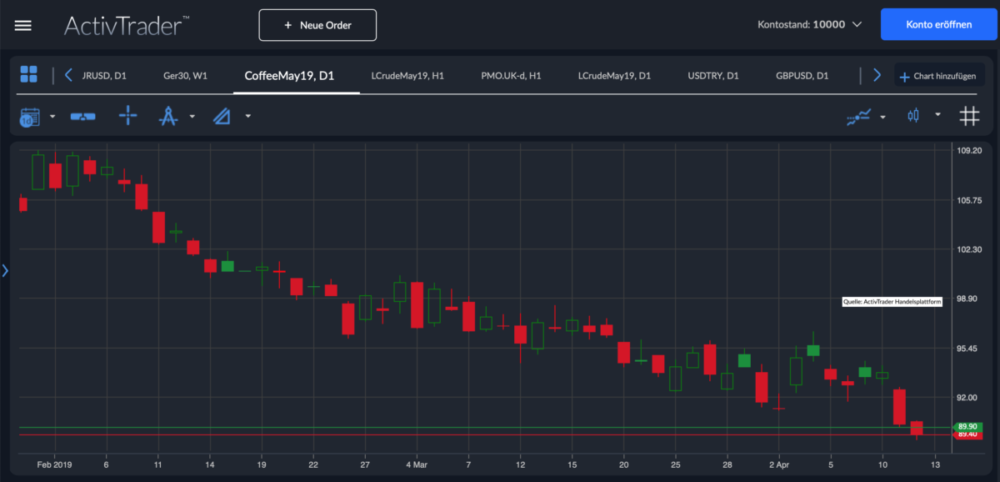Viewport: 1000px width, 482px height.
Task: Show further chart tabs with the right arrow
Action: pyautogui.click(x=877, y=75)
